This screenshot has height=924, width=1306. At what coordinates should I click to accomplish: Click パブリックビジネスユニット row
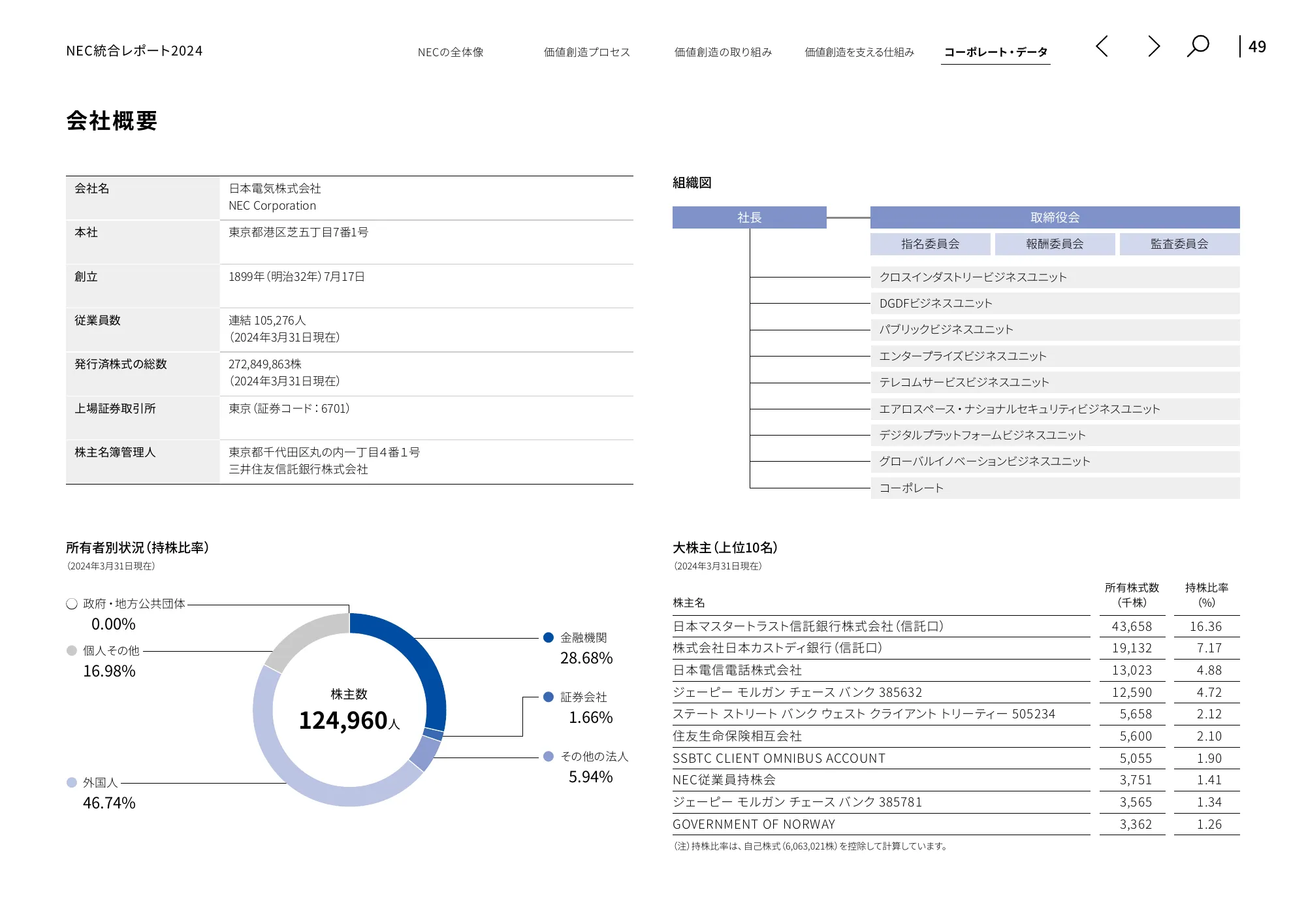click(1055, 330)
